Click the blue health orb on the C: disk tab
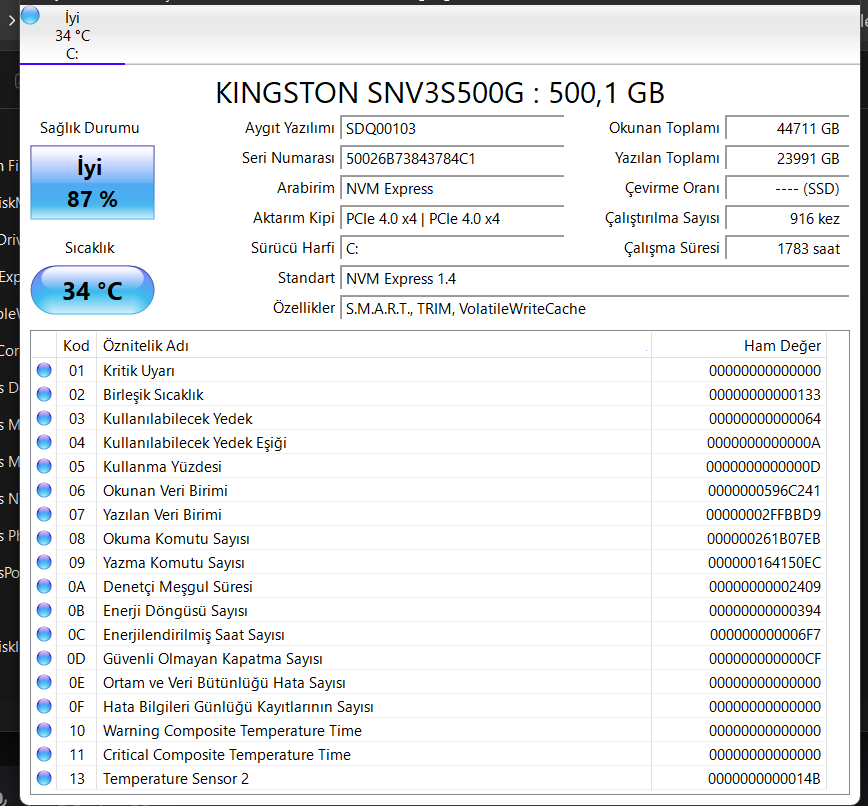Image resolution: width=868 pixels, height=806 pixels. click(x=30, y=16)
